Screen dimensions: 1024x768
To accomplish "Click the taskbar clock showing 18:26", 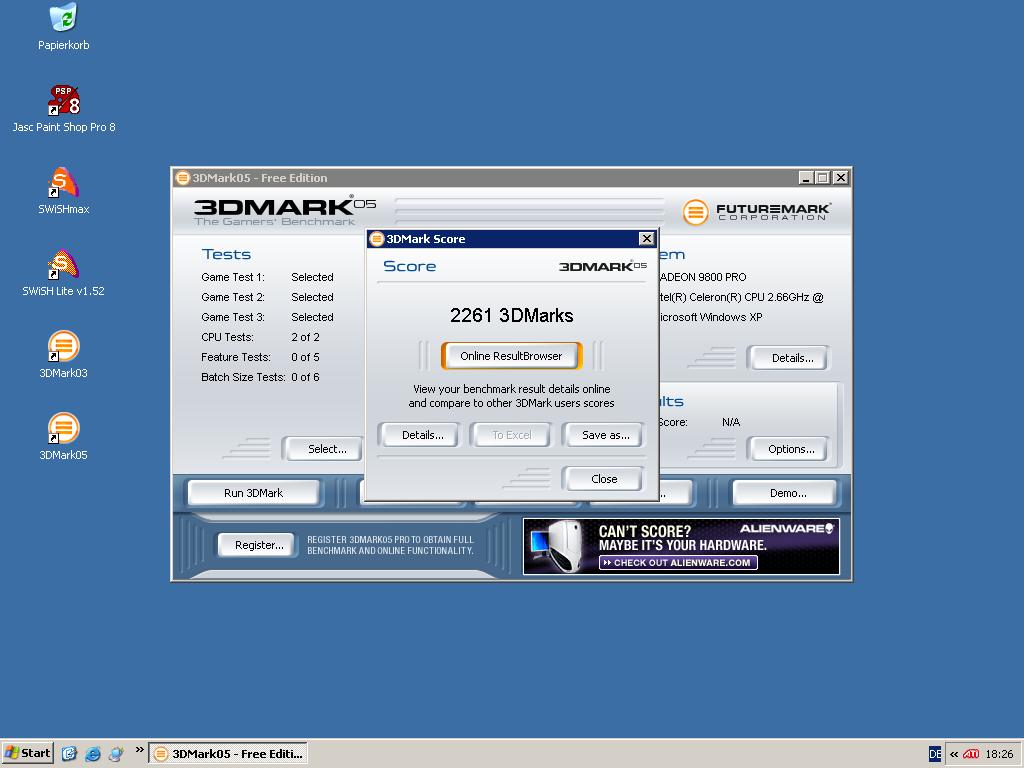I will point(999,754).
